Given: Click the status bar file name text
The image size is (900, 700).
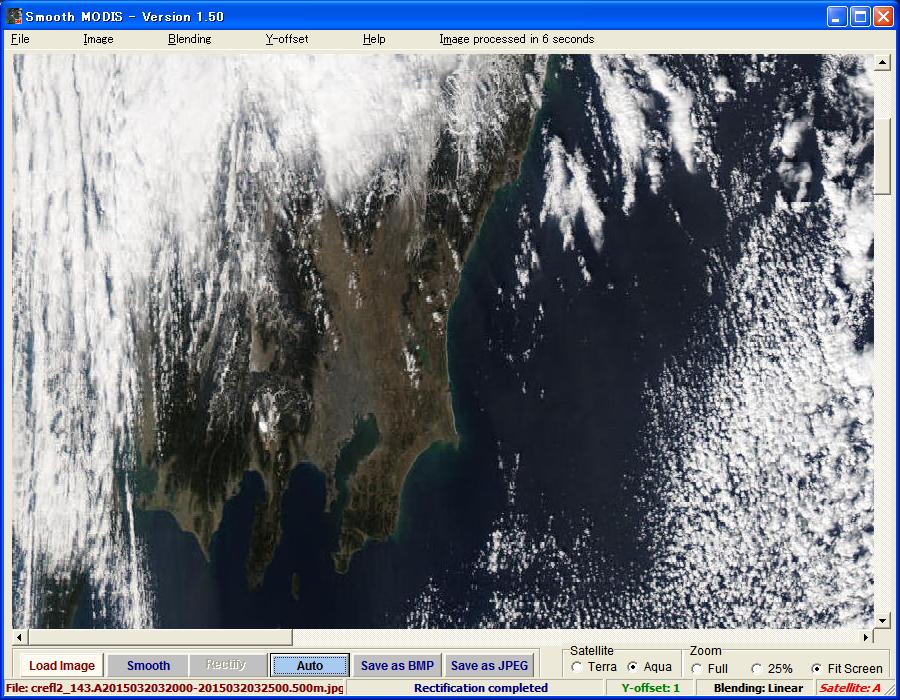Looking at the screenshot, I should (x=174, y=688).
